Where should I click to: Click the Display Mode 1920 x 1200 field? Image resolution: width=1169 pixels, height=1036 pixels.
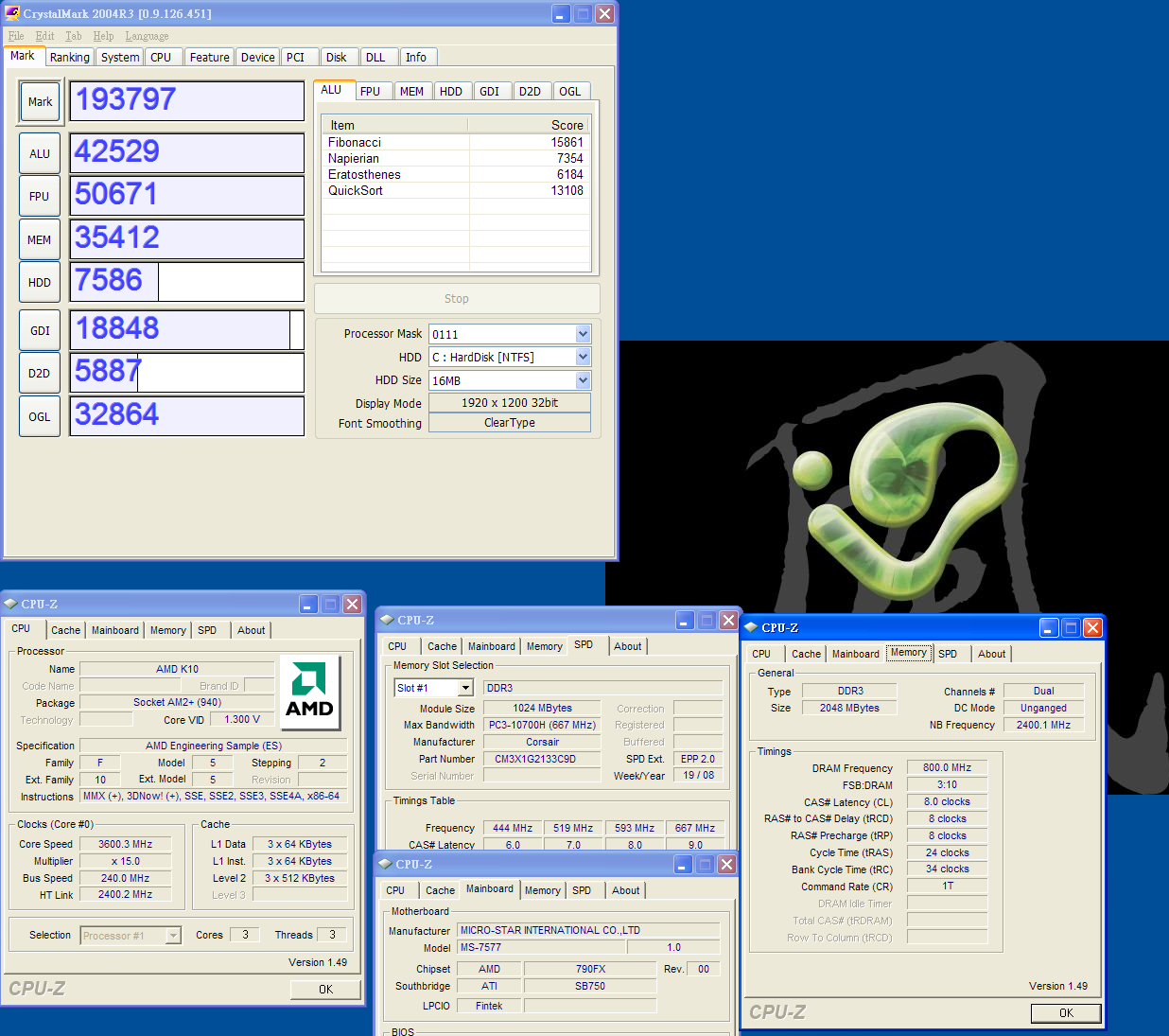coord(509,403)
